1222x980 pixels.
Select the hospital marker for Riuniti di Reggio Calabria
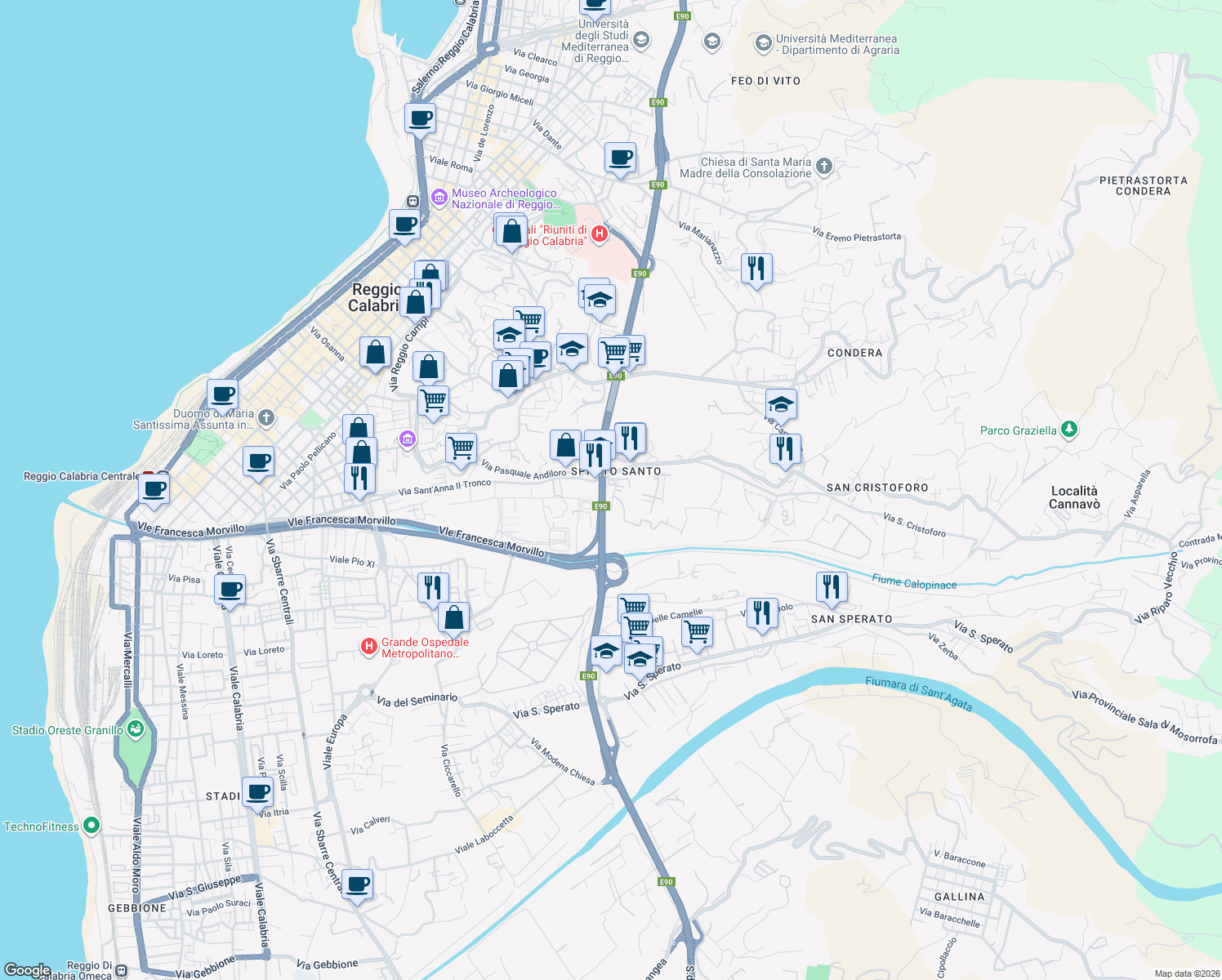coord(600,234)
